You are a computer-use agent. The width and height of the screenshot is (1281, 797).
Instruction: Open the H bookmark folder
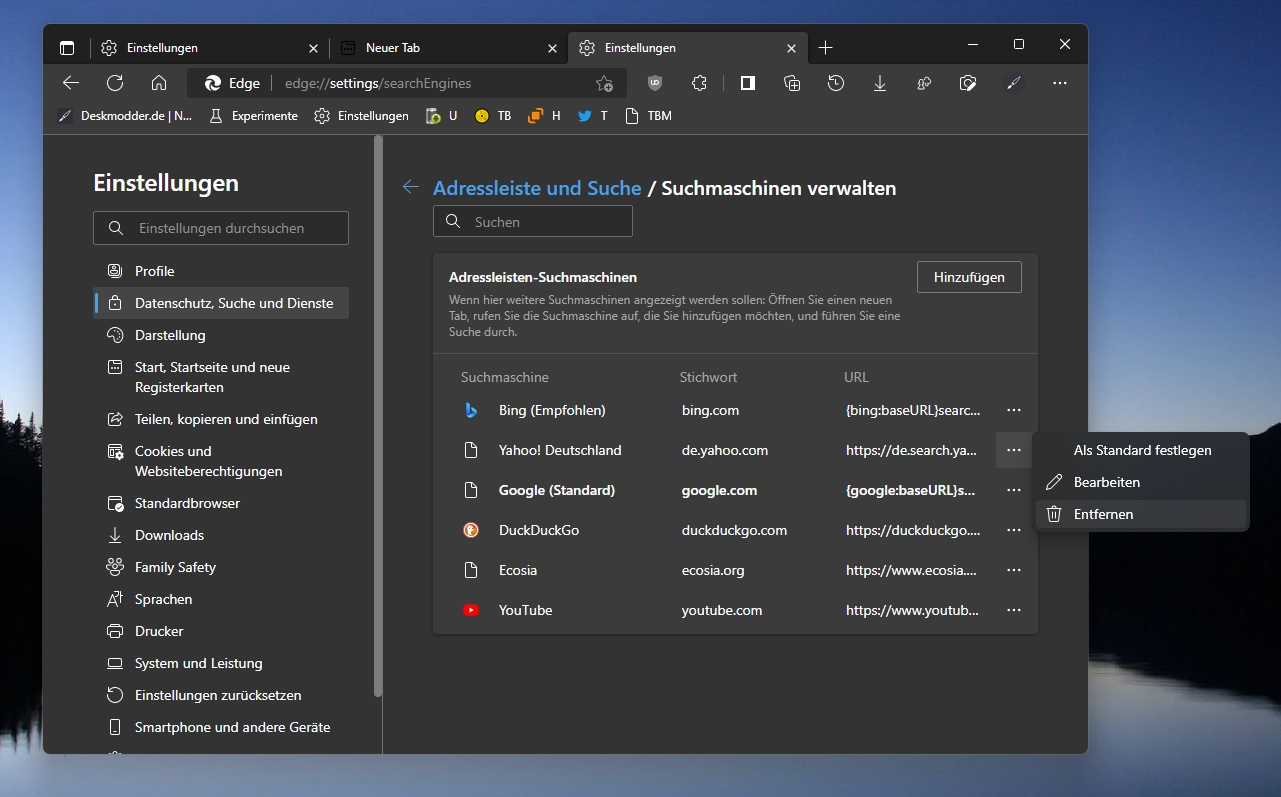click(x=544, y=116)
